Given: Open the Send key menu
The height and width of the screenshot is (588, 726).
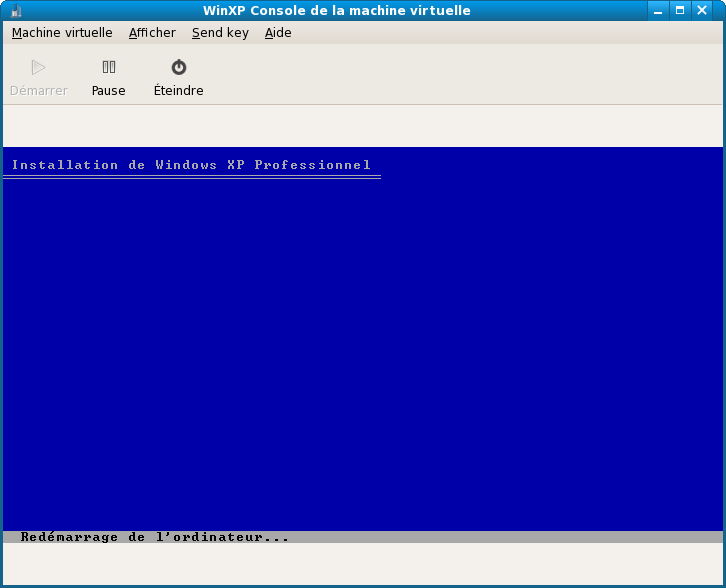Looking at the screenshot, I should (220, 33).
